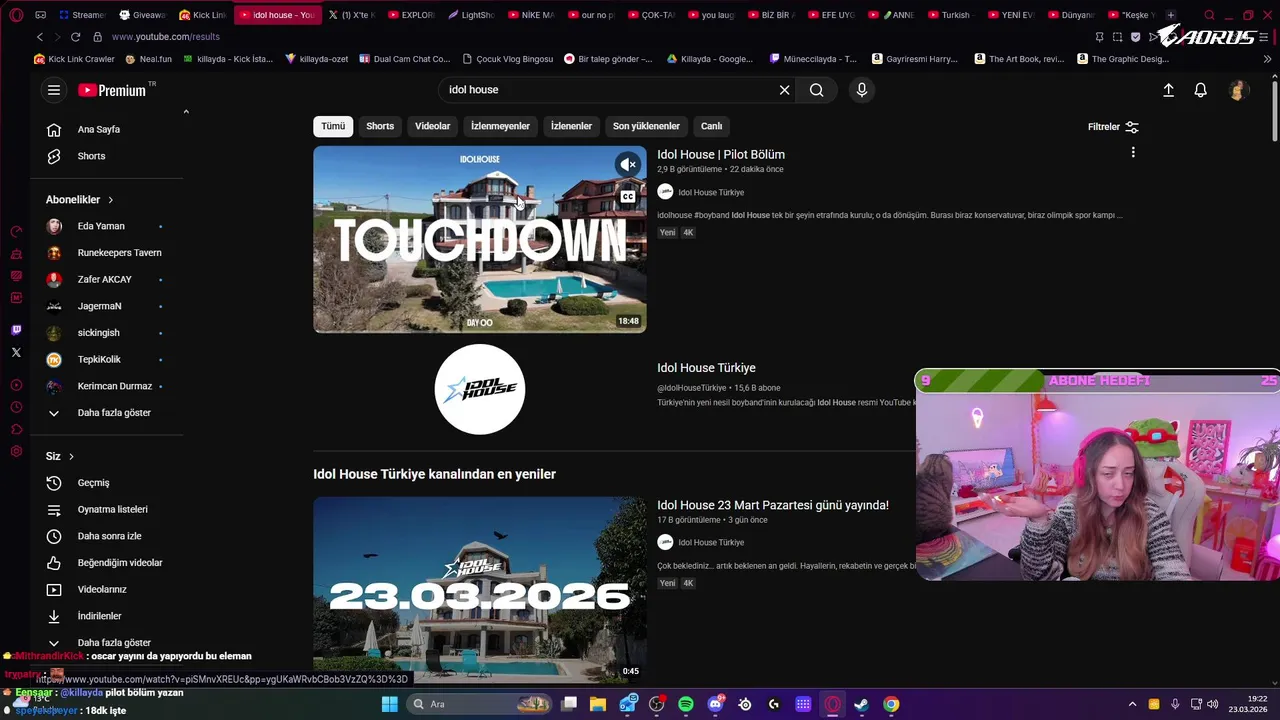
Task: Open Google Chrome from the taskbar
Action: pos(891,704)
